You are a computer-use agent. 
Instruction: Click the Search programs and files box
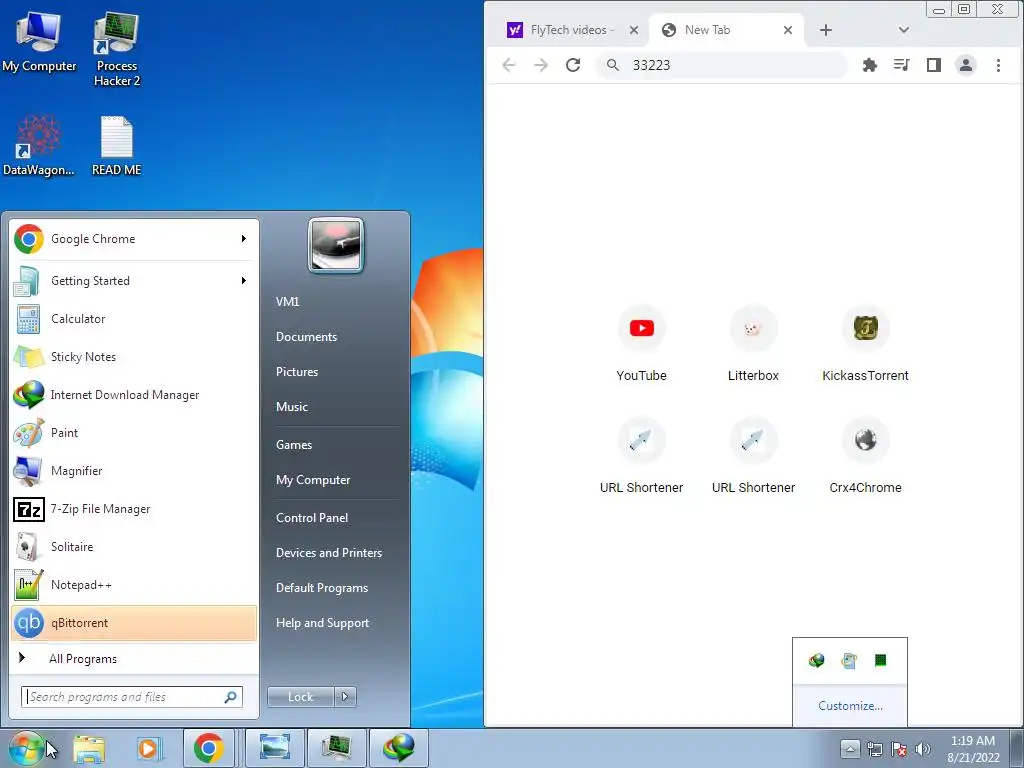[131, 697]
